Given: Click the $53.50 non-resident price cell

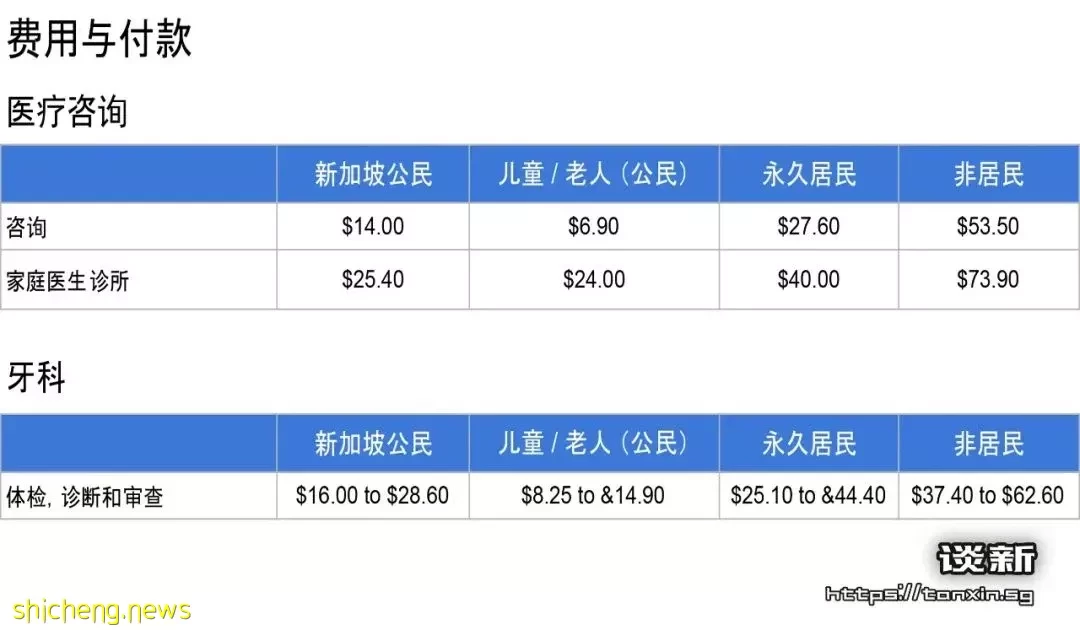Looking at the screenshot, I should [988, 227].
